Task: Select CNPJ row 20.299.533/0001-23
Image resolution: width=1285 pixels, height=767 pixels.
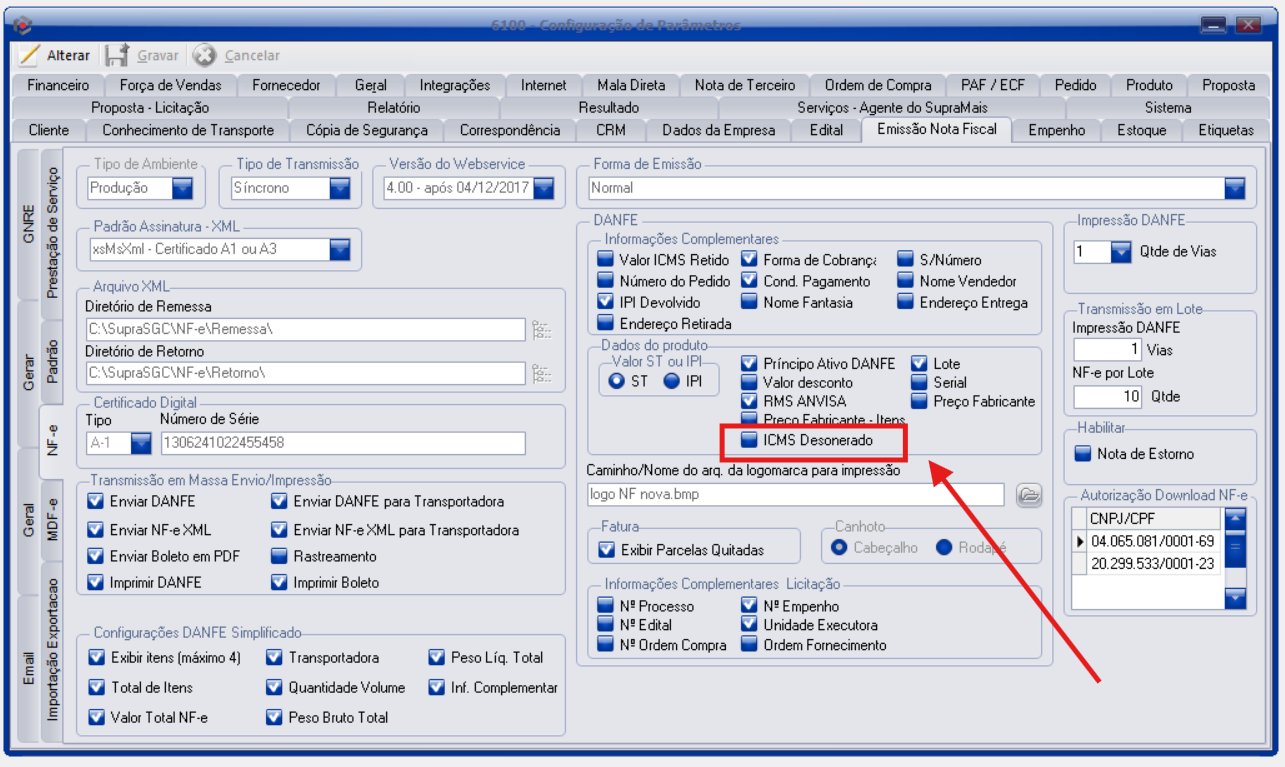Action: (1152, 564)
